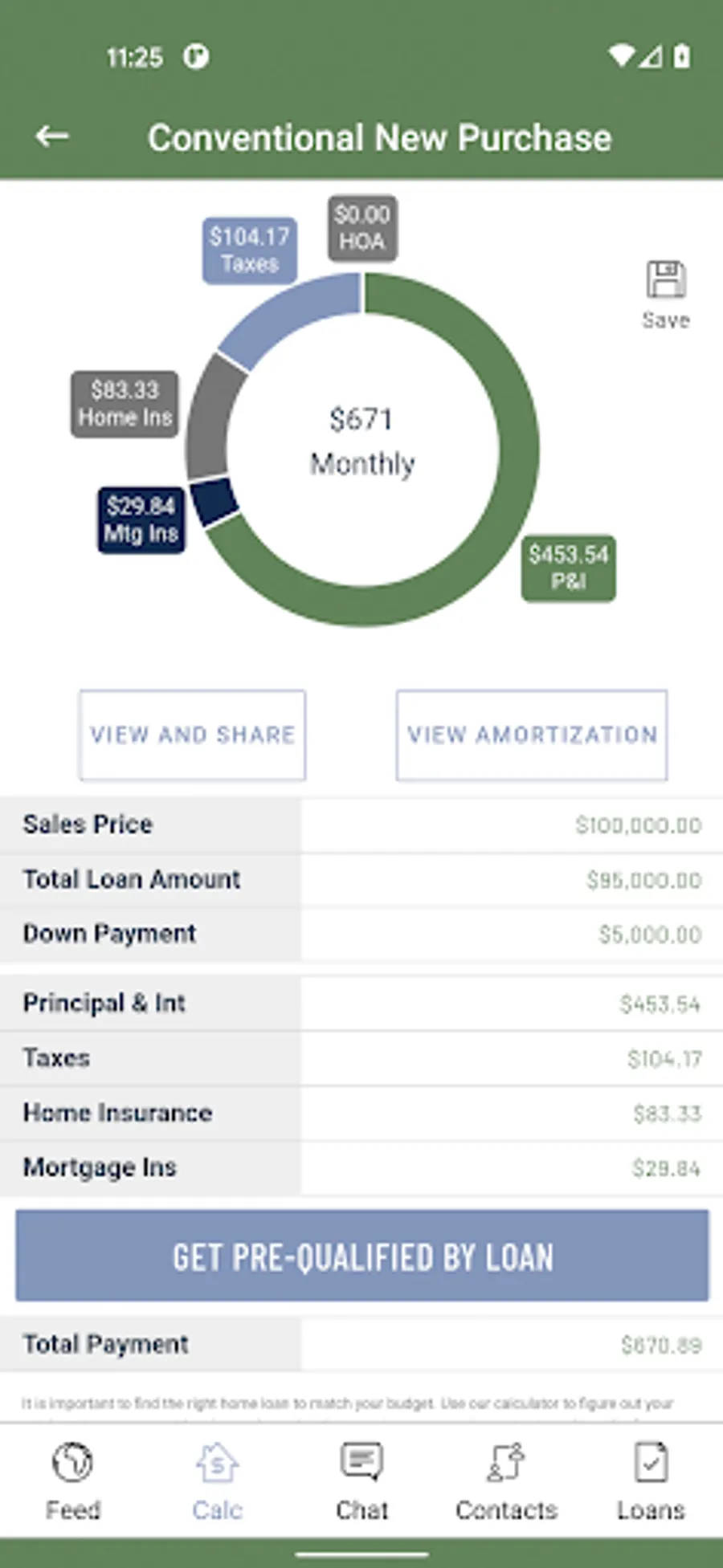Viewport: 723px width, 1568px height.
Task: Edit the Down Payment amount field
Action: pyautogui.click(x=513, y=935)
